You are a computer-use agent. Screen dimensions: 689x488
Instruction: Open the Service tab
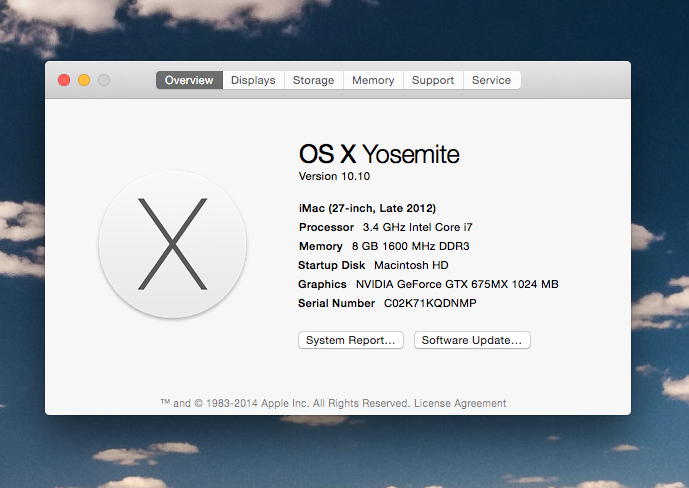(492, 80)
